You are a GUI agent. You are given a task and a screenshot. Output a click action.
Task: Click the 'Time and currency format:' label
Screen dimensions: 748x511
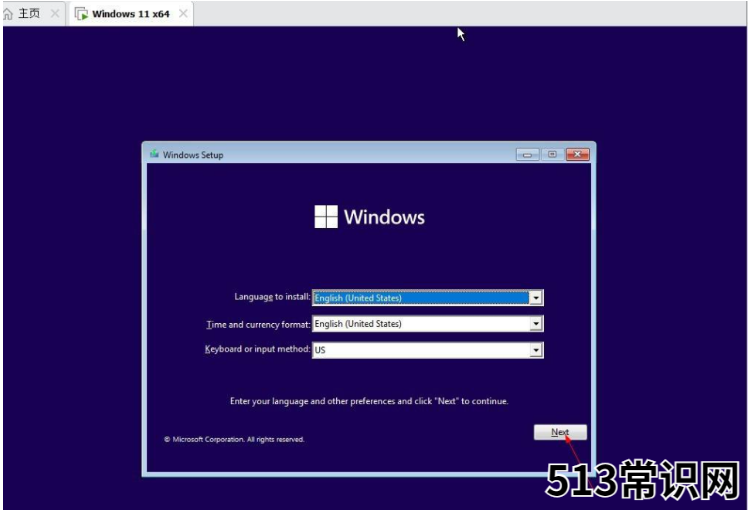[x=258, y=324]
